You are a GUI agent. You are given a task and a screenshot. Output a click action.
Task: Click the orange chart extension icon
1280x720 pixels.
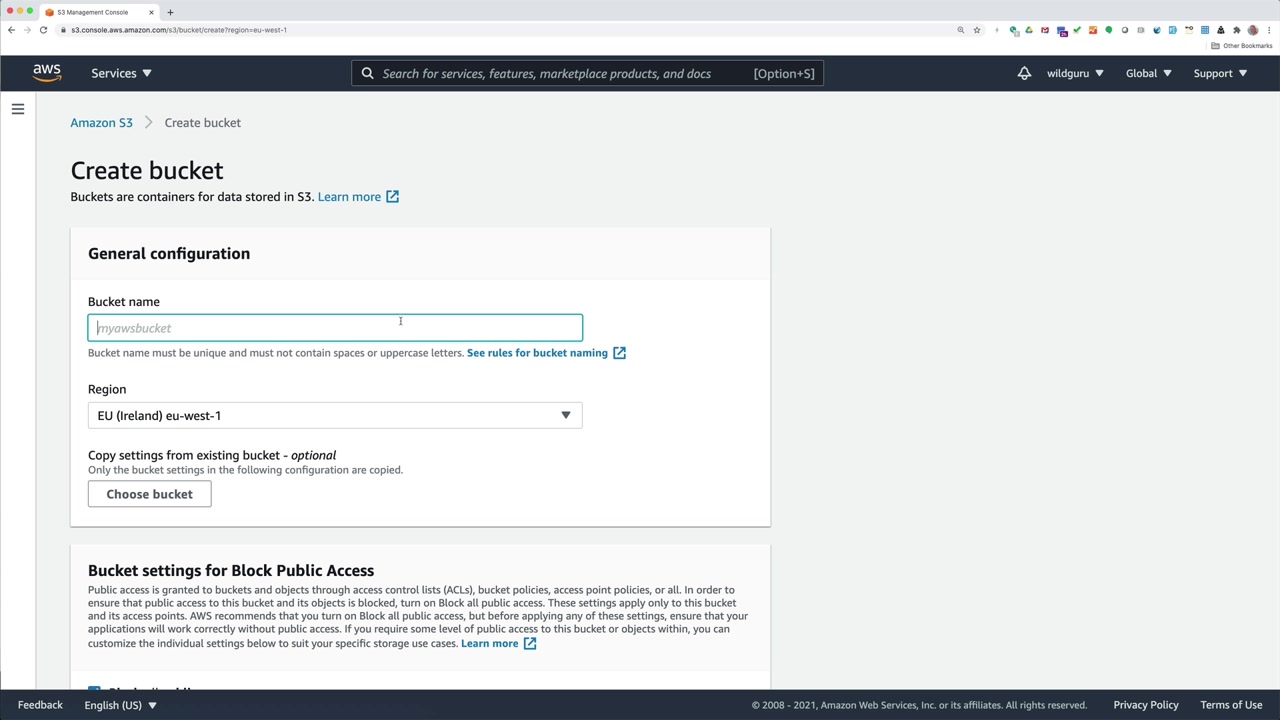[x=1093, y=30]
